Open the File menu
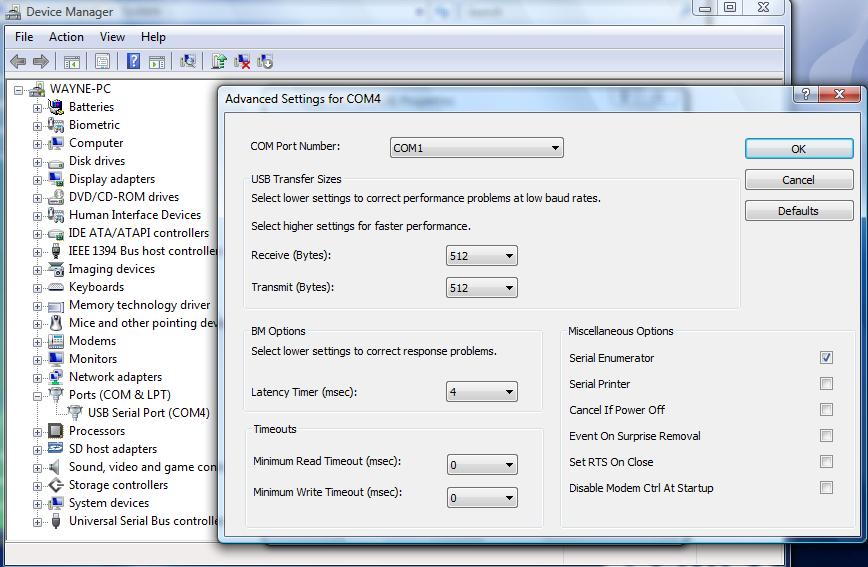The height and width of the screenshot is (567, 868). 24,37
